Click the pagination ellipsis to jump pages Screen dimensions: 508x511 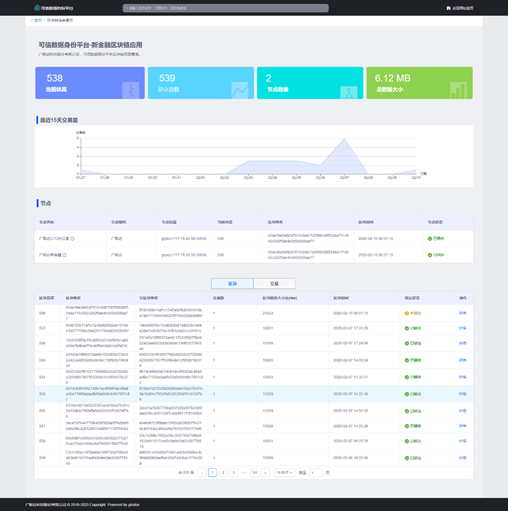point(244,473)
